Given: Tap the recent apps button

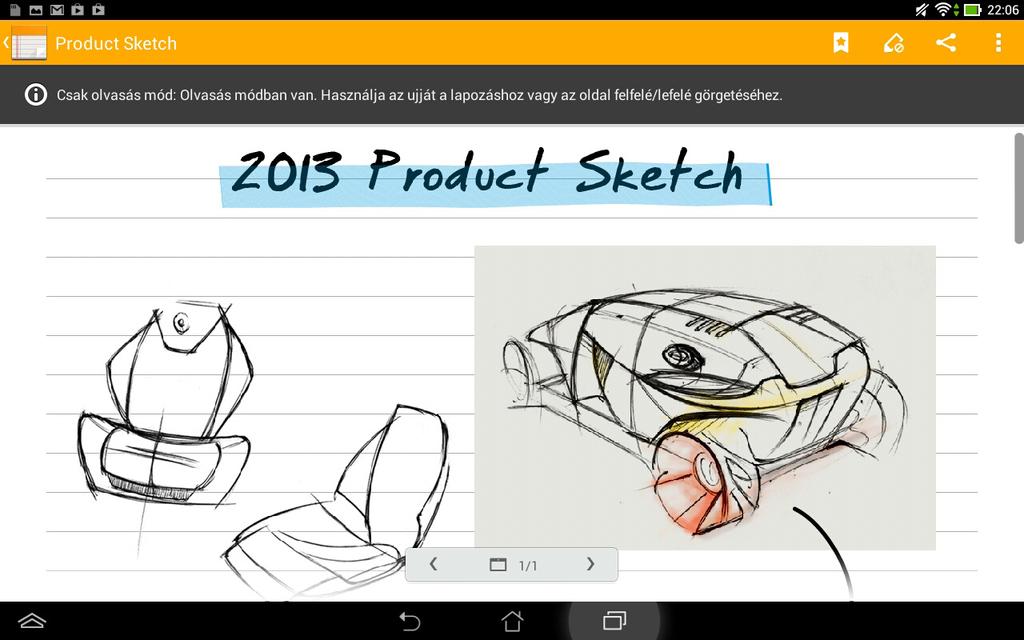Looking at the screenshot, I should click(x=614, y=620).
